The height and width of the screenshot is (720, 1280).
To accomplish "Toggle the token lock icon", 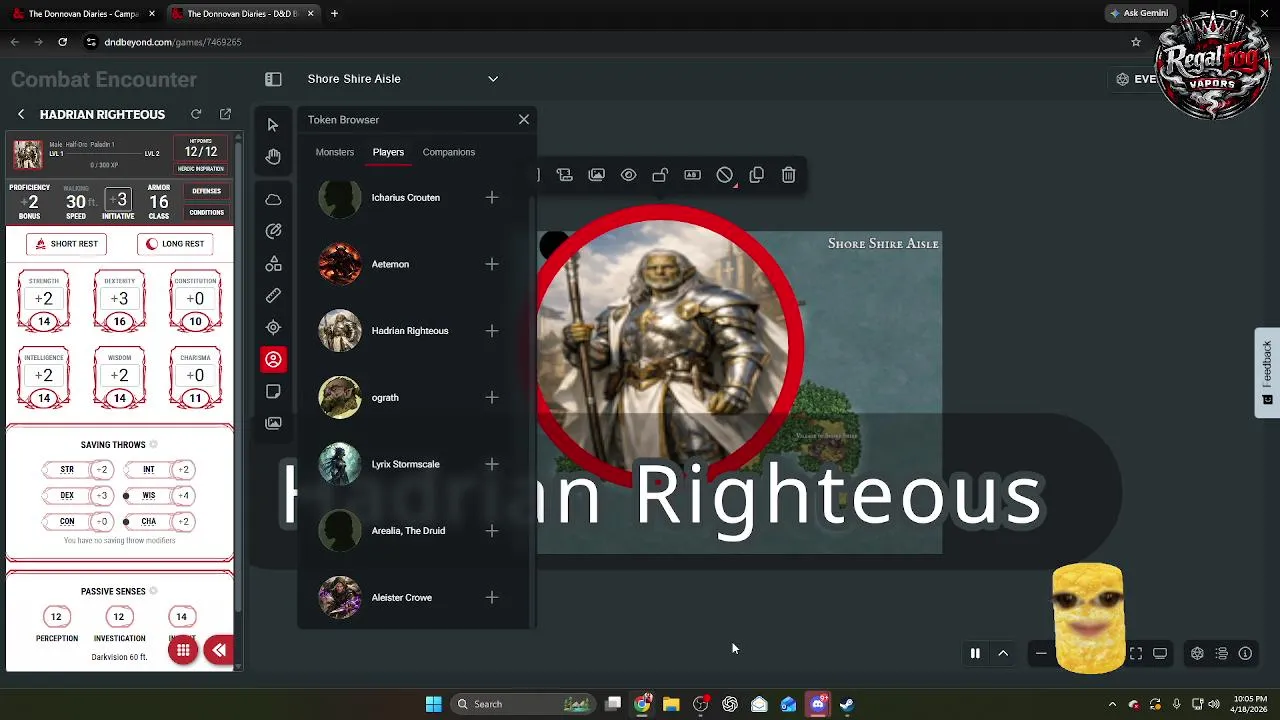I will click(x=660, y=175).
